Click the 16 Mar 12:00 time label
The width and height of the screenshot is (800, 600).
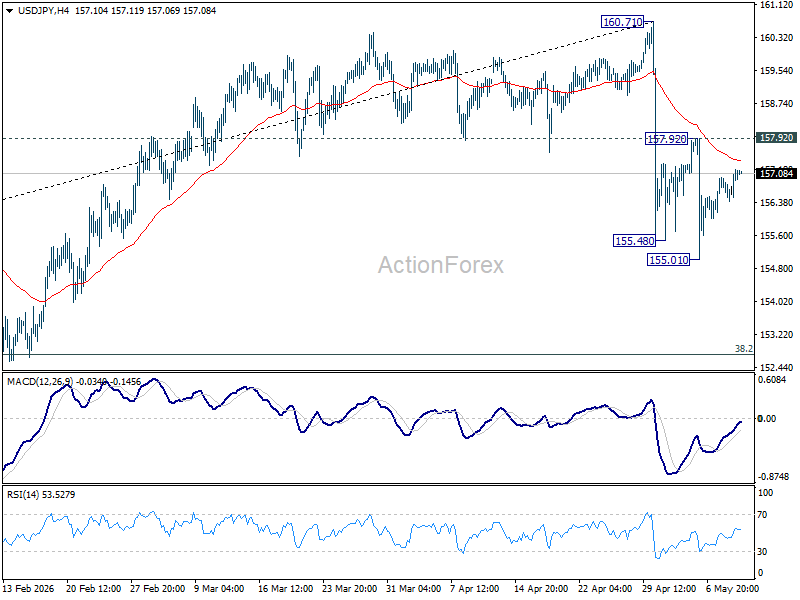click(x=286, y=589)
